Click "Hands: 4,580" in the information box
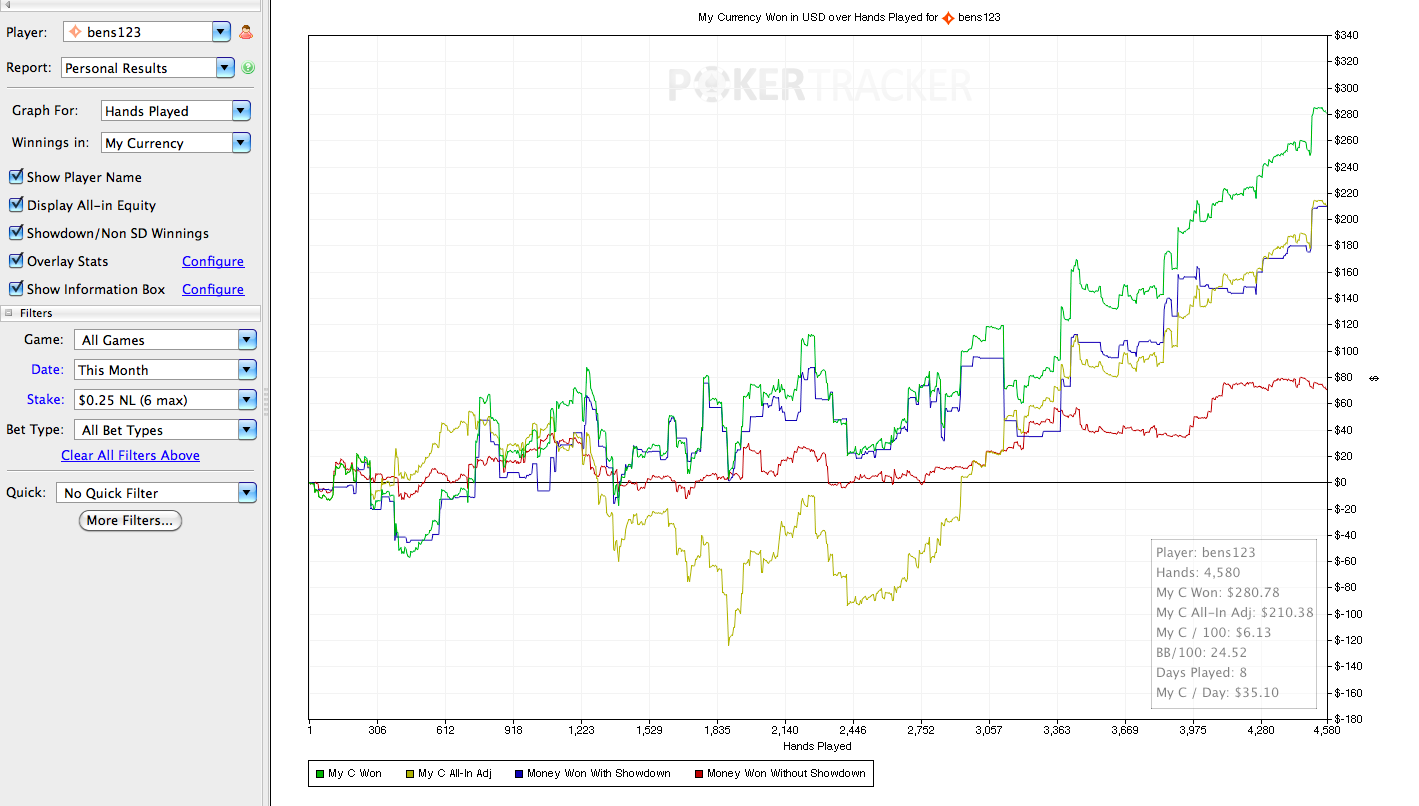The height and width of the screenshot is (806, 1419). (x=1198, y=572)
